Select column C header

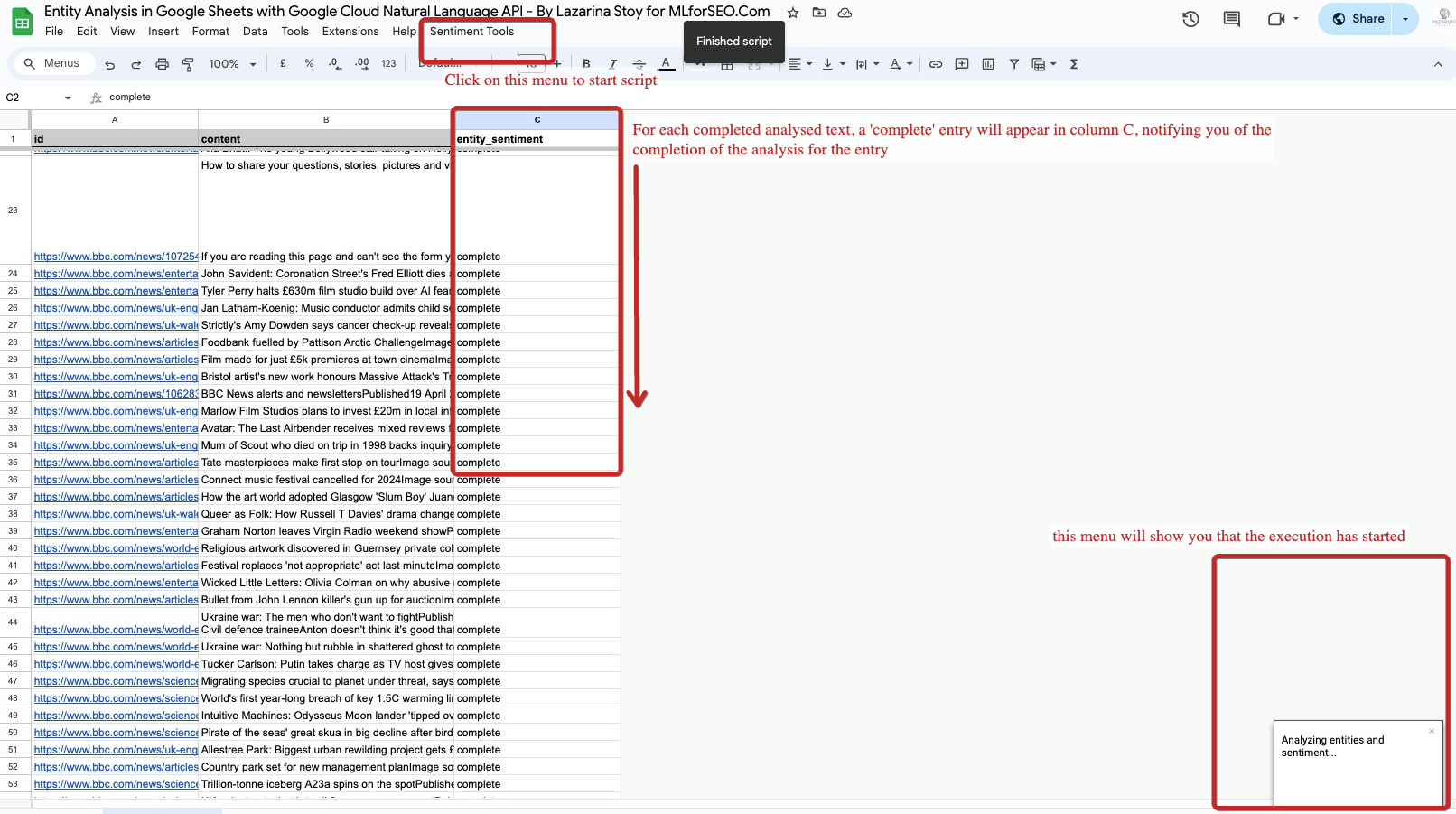(x=537, y=119)
